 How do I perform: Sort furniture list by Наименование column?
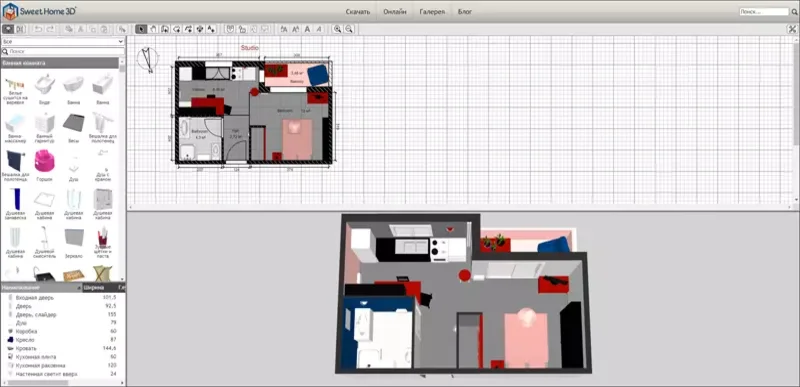[x=41, y=288]
